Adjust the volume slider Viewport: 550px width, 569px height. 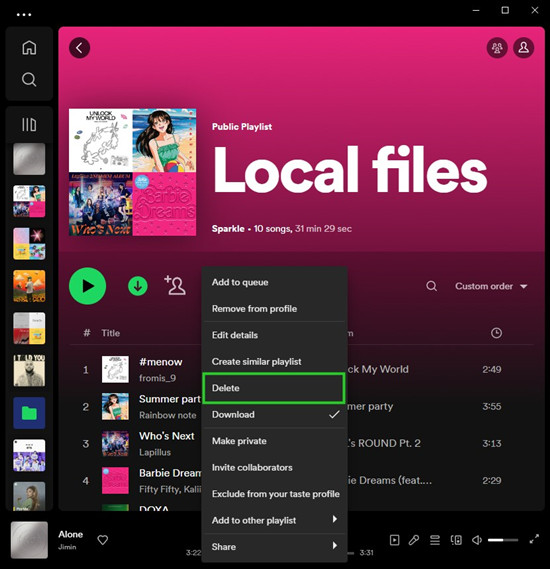click(503, 540)
